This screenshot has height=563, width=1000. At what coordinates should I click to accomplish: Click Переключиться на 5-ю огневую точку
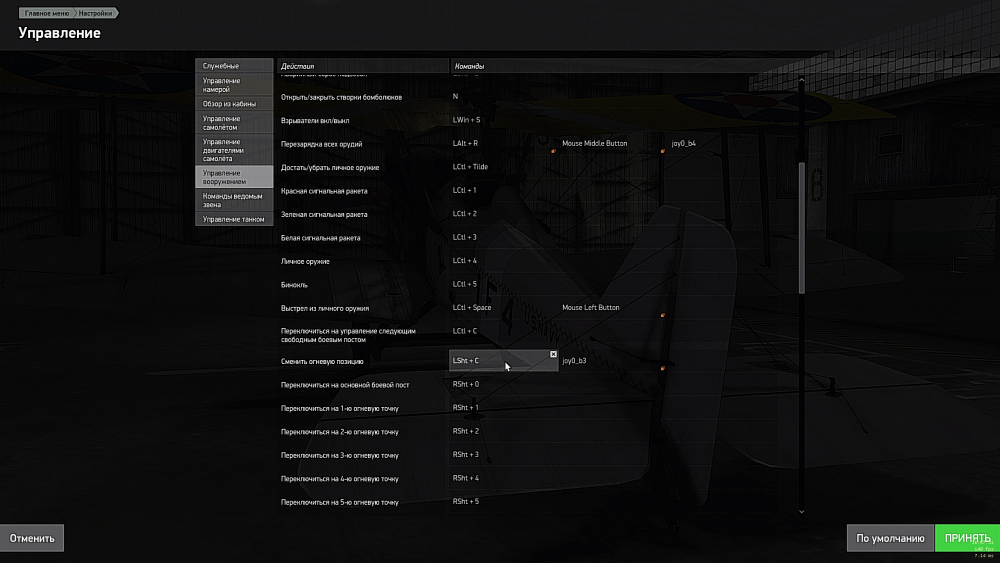[x=339, y=502]
